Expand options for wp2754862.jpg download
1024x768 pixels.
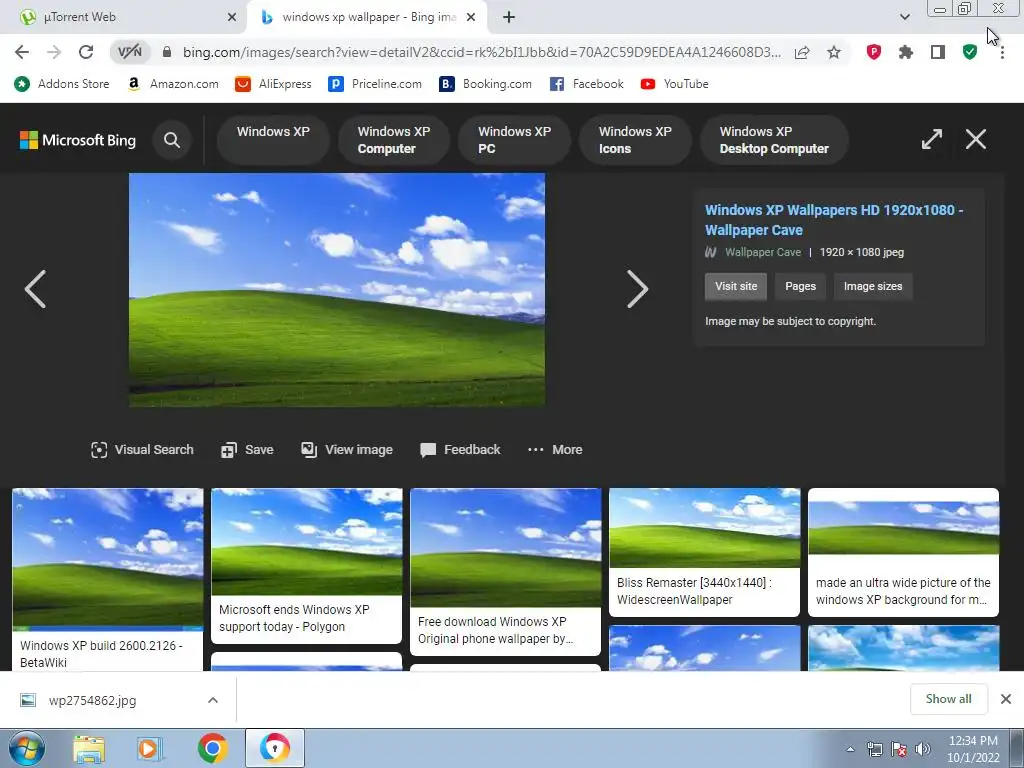[x=213, y=700]
